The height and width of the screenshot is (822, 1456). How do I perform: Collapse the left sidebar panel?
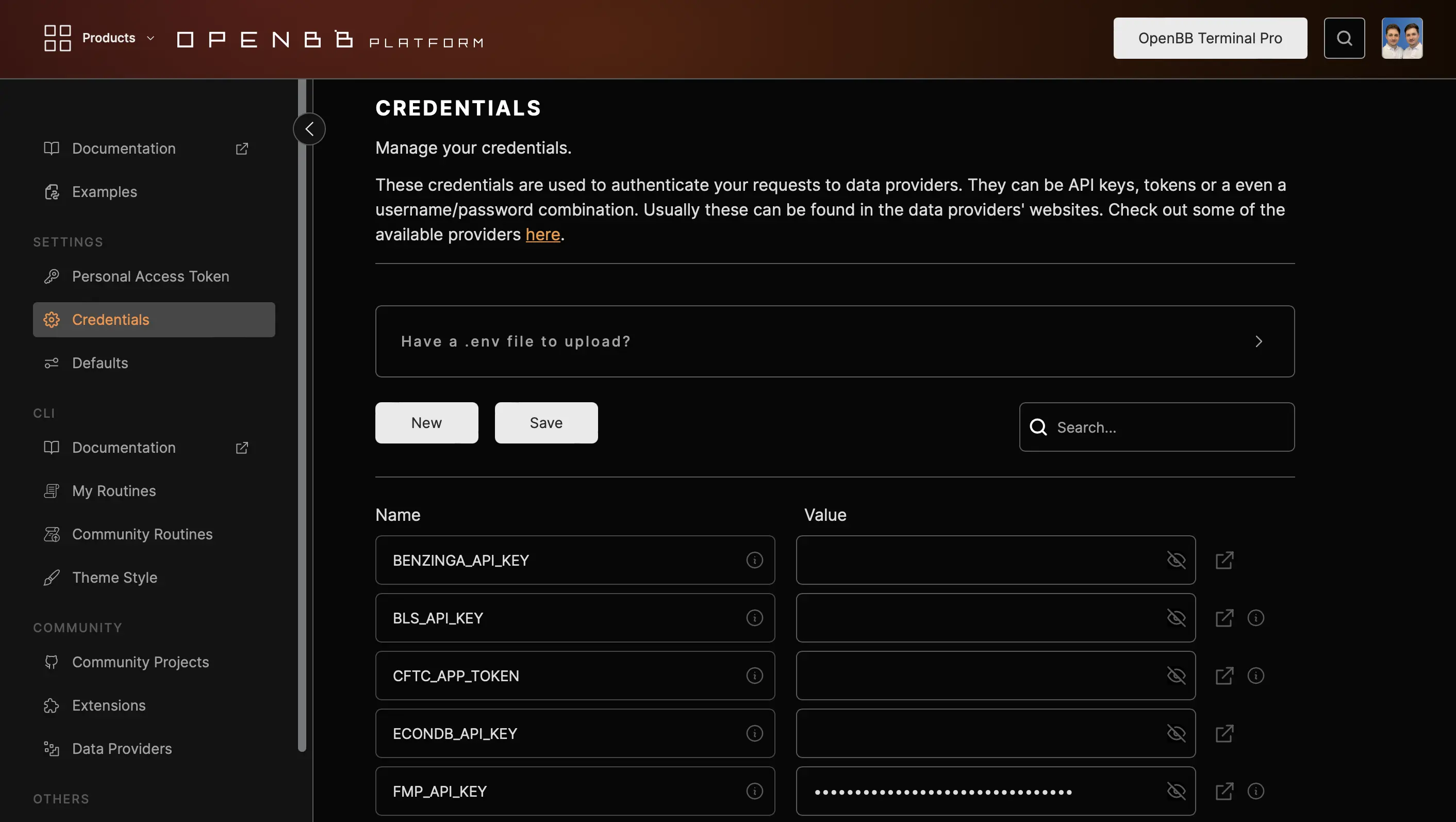pos(309,128)
